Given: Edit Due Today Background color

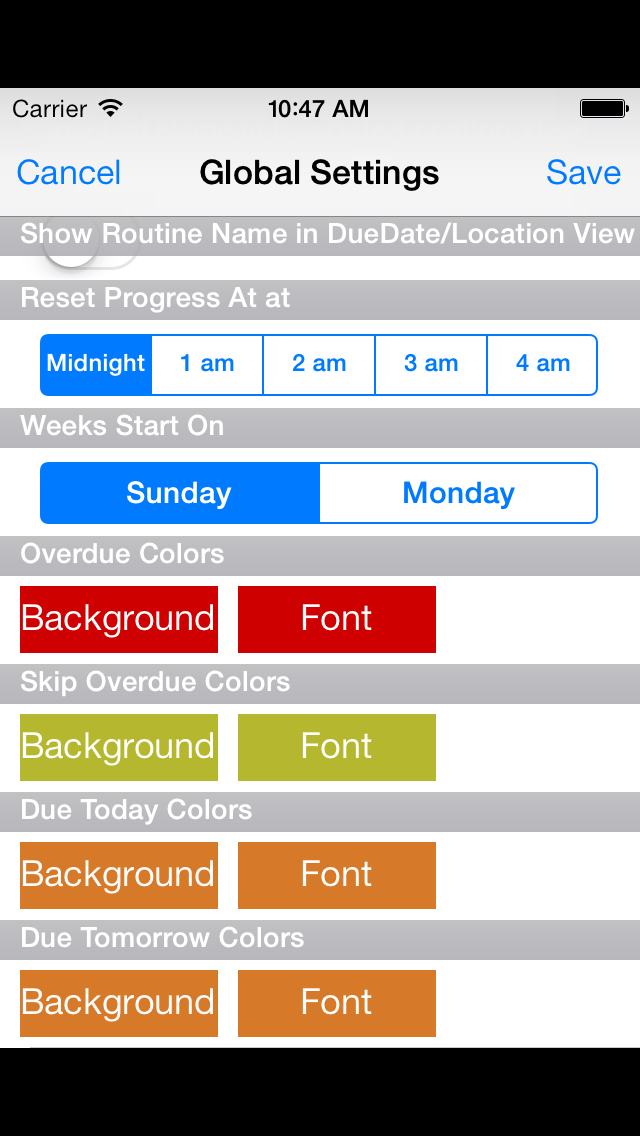Looking at the screenshot, I should [119, 875].
